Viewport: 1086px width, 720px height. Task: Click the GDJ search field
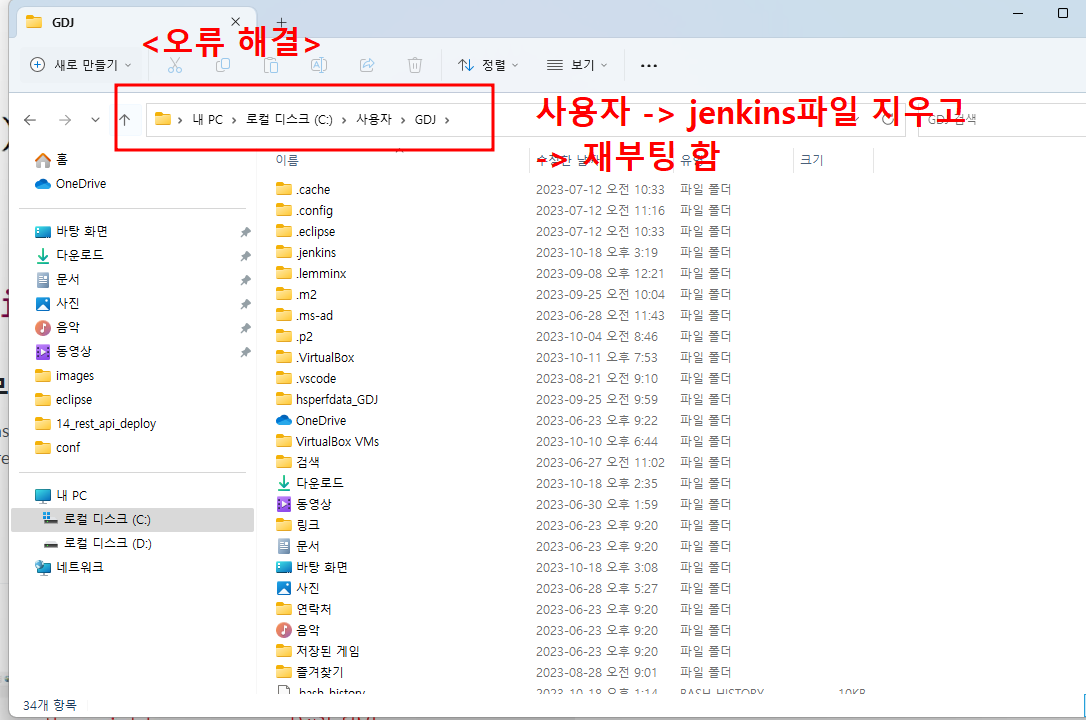click(x=1002, y=120)
